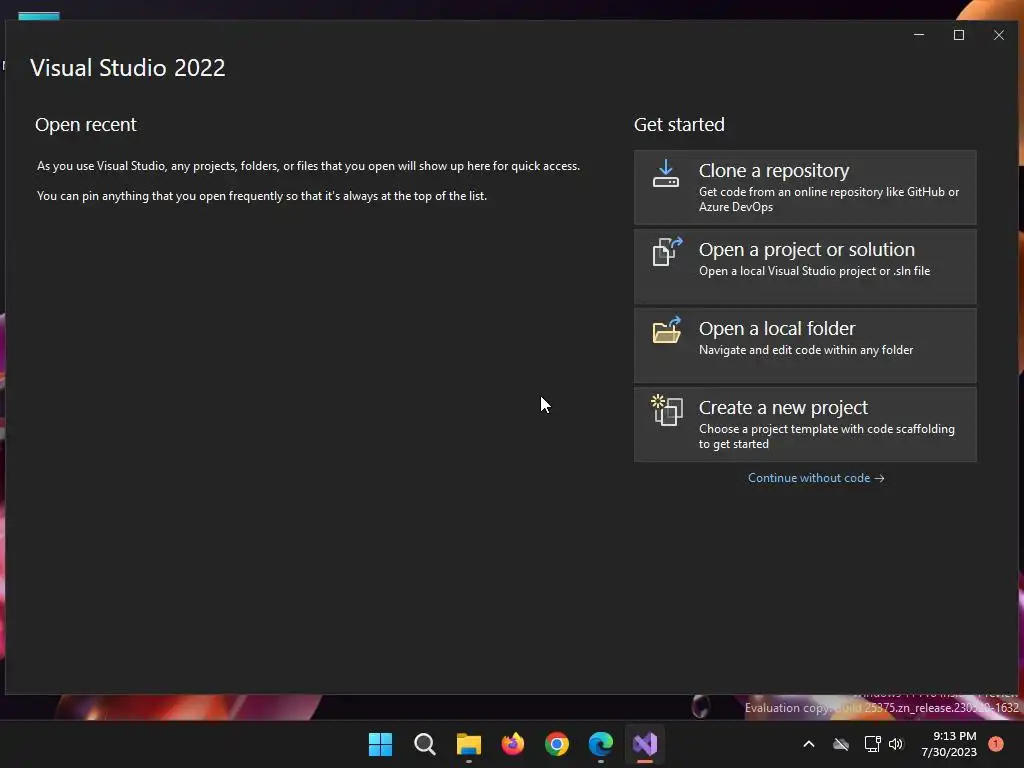This screenshot has width=1024, height=768.
Task: Launch File Explorer from the taskbar
Action: (x=468, y=744)
